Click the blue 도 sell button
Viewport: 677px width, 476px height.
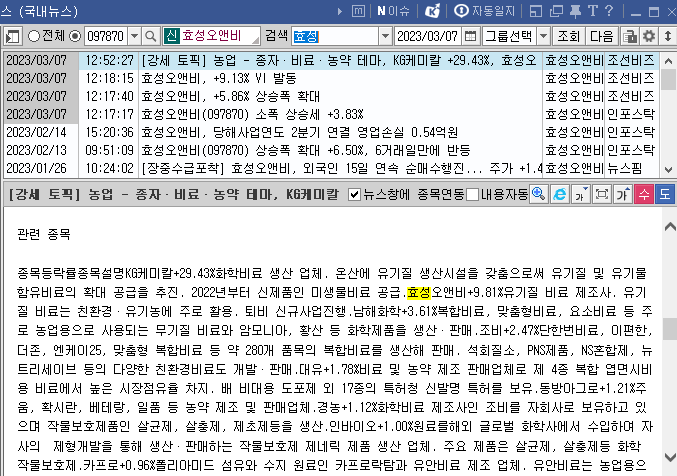665,194
